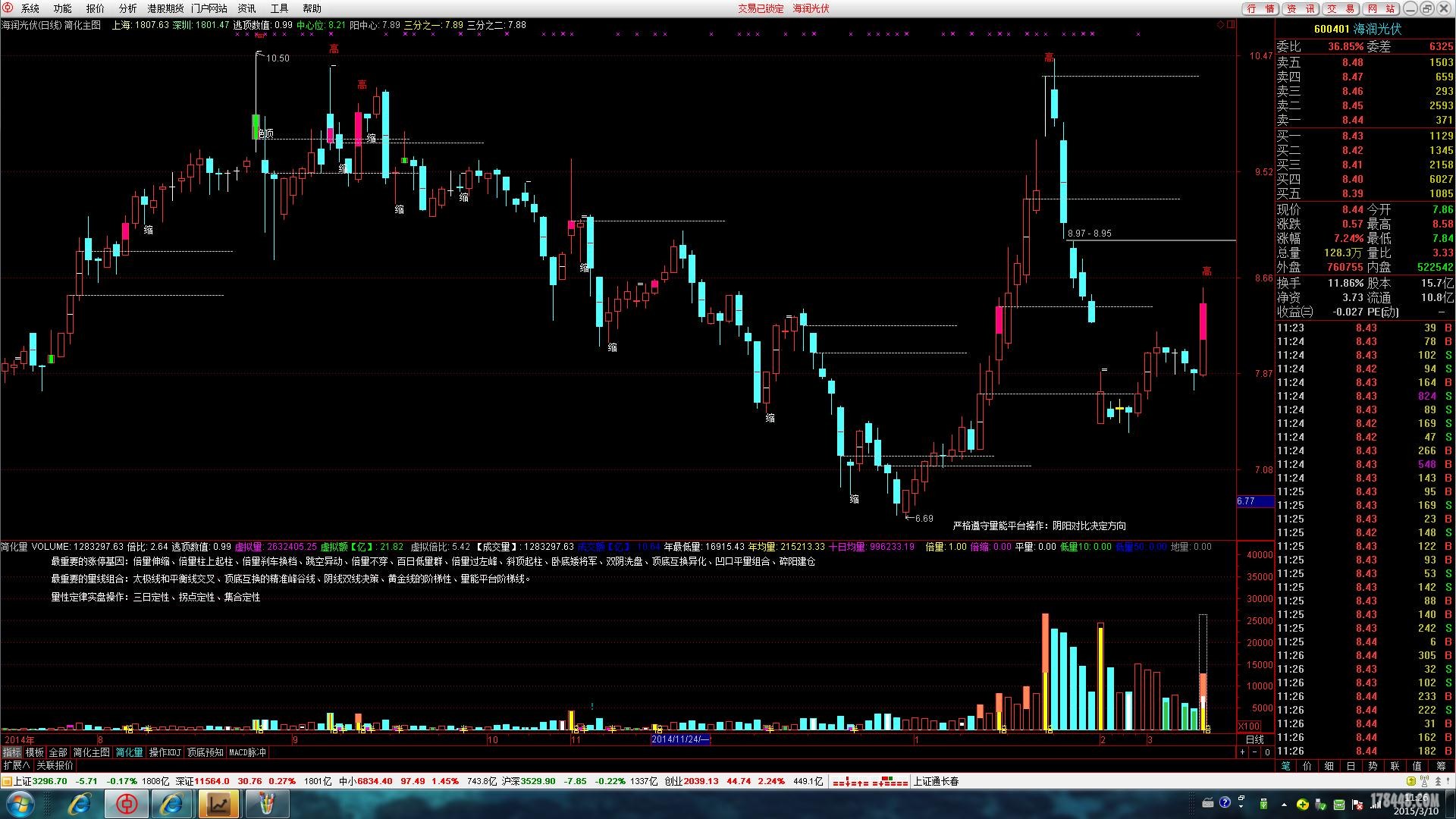Image resolution: width=1456 pixels, height=819 pixels.
Task: Click the diamond icon above price axis
Action: coord(1221,25)
